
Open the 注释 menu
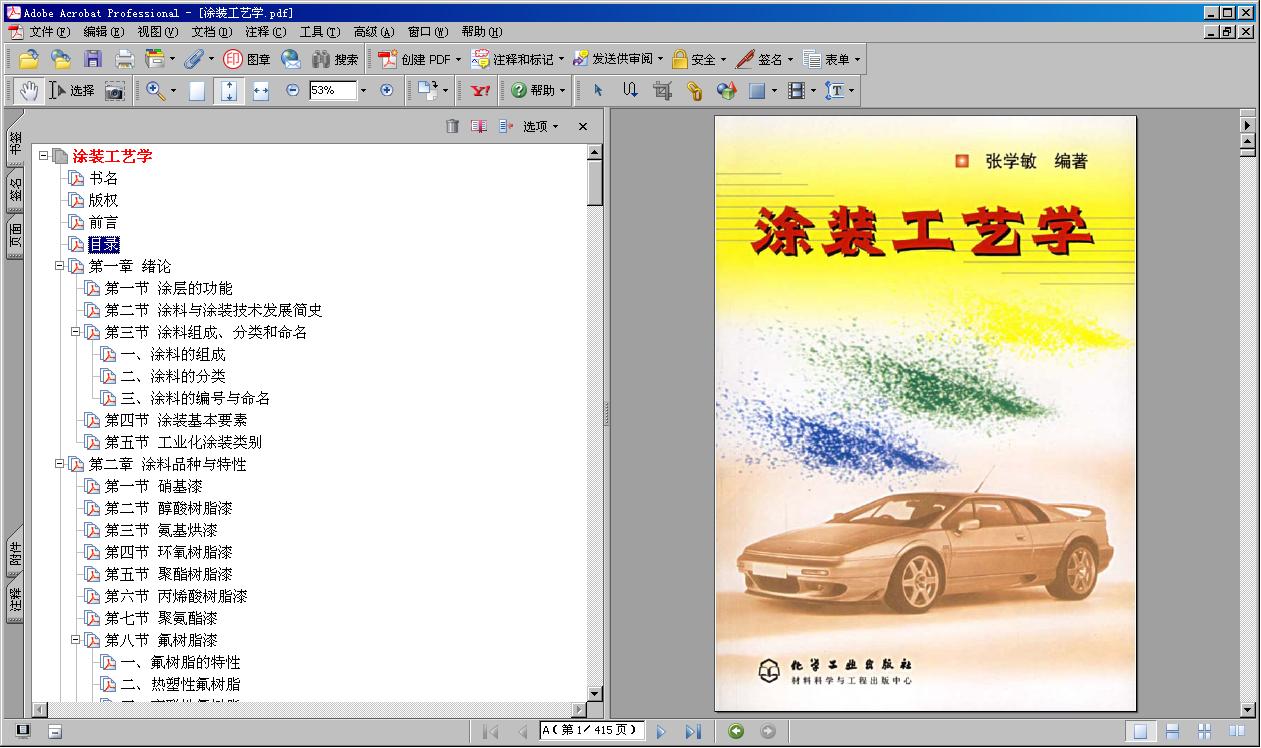[265, 32]
